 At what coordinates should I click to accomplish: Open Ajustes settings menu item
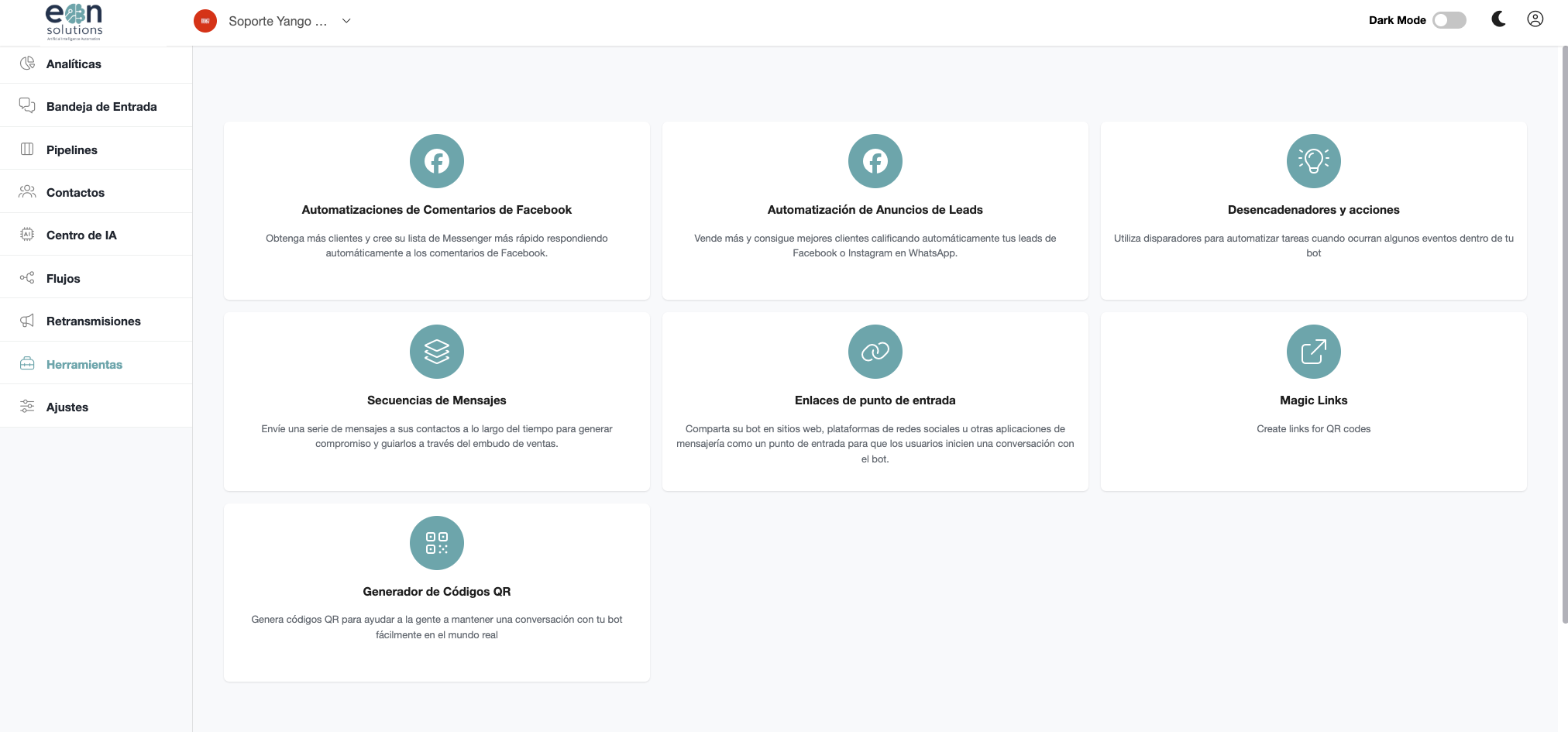(x=96, y=407)
